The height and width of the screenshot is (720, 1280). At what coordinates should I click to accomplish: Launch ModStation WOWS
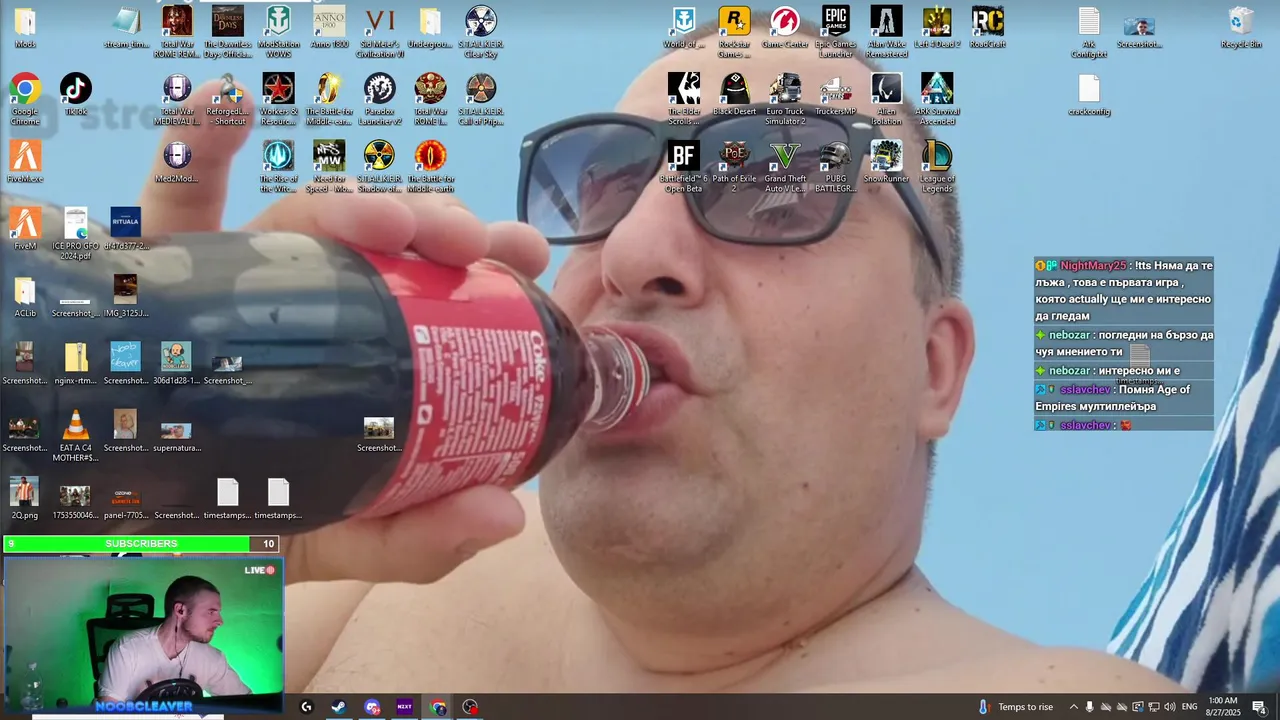(278, 27)
